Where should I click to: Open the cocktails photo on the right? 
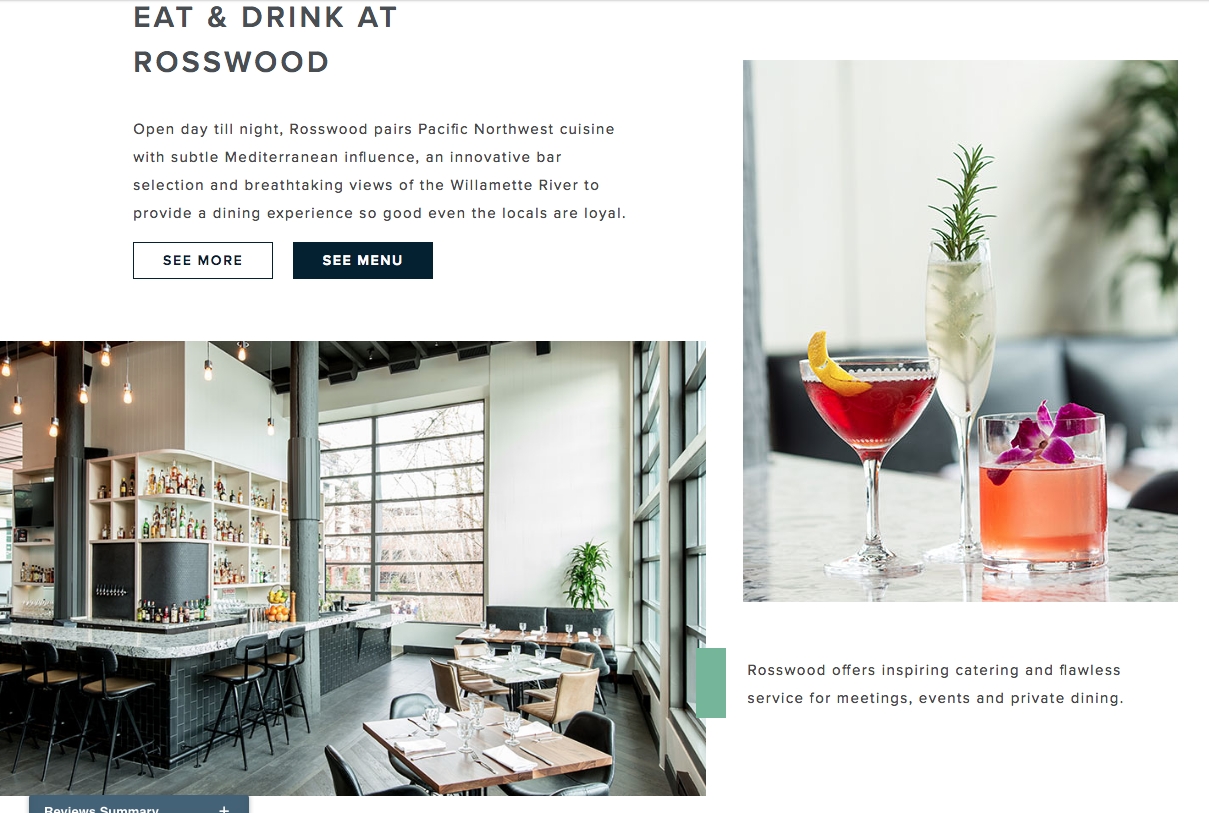[960, 331]
